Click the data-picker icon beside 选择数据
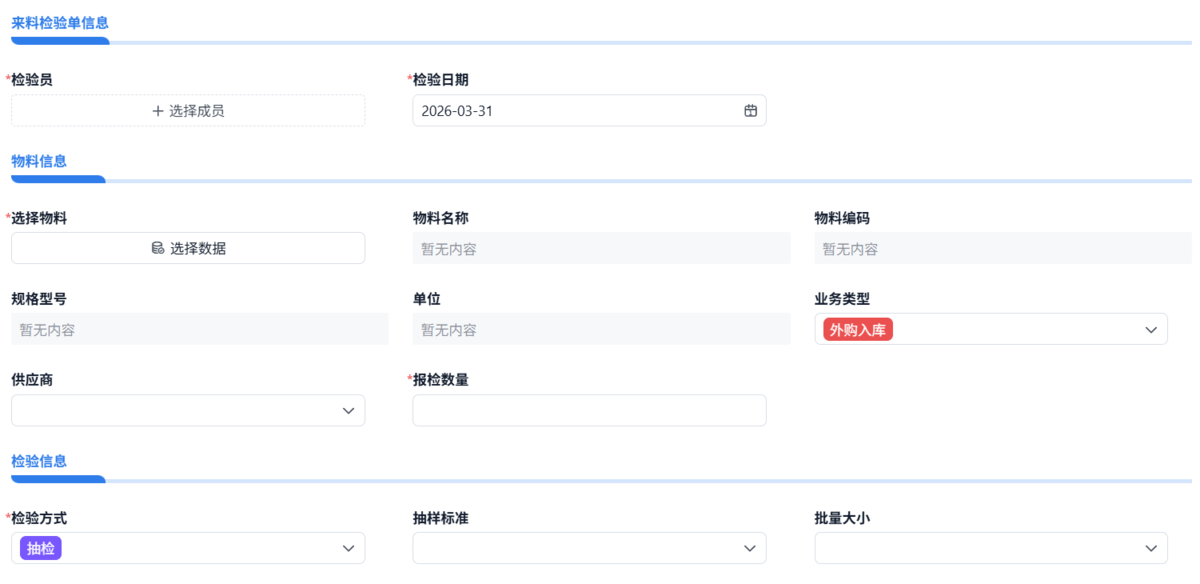Viewport: 1200px width, 584px height. click(157, 247)
